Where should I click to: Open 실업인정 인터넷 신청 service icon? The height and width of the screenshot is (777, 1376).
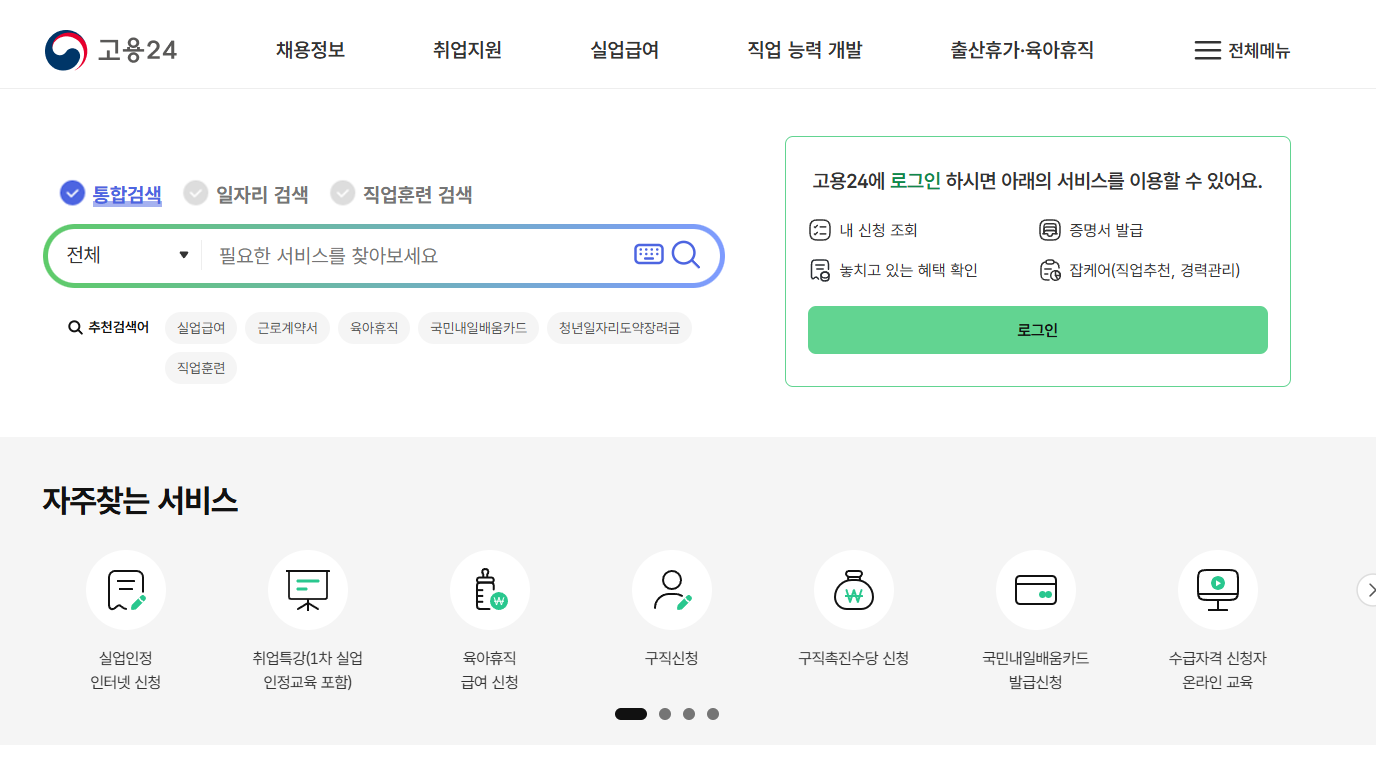[x=126, y=590]
